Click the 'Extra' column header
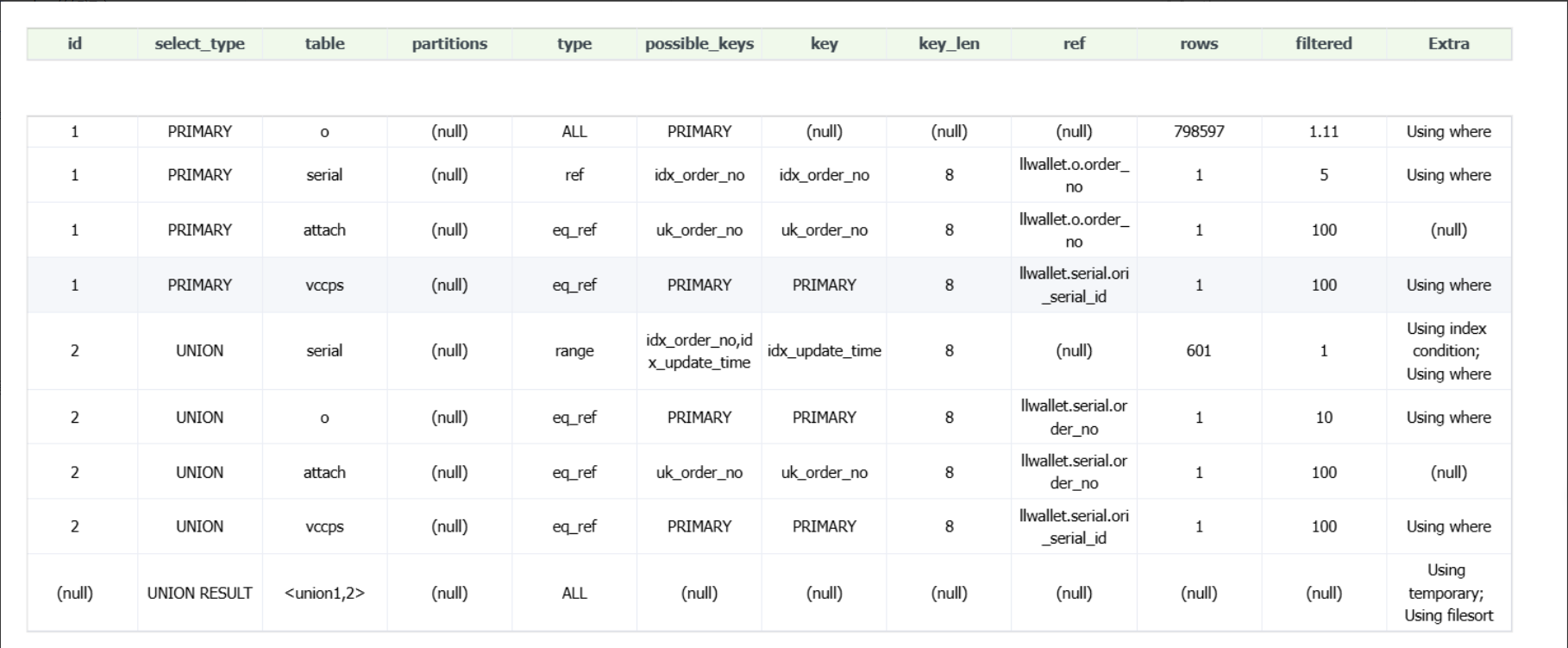 tap(1449, 44)
